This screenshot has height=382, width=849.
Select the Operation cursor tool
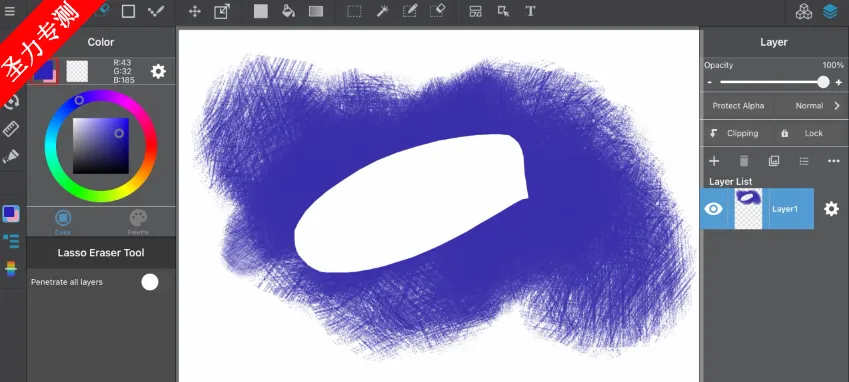click(504, 11)
